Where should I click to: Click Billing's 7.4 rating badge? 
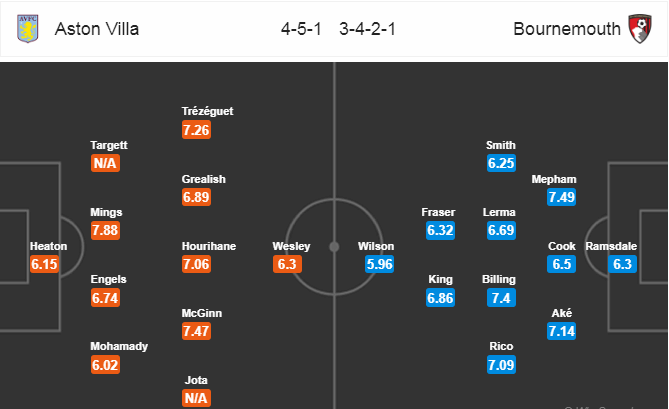(x=501, y=299)
